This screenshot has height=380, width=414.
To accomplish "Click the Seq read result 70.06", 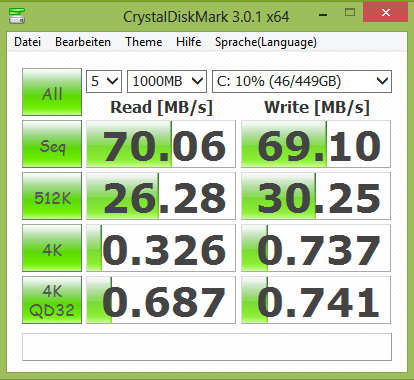I will click(x=161, y=144).
